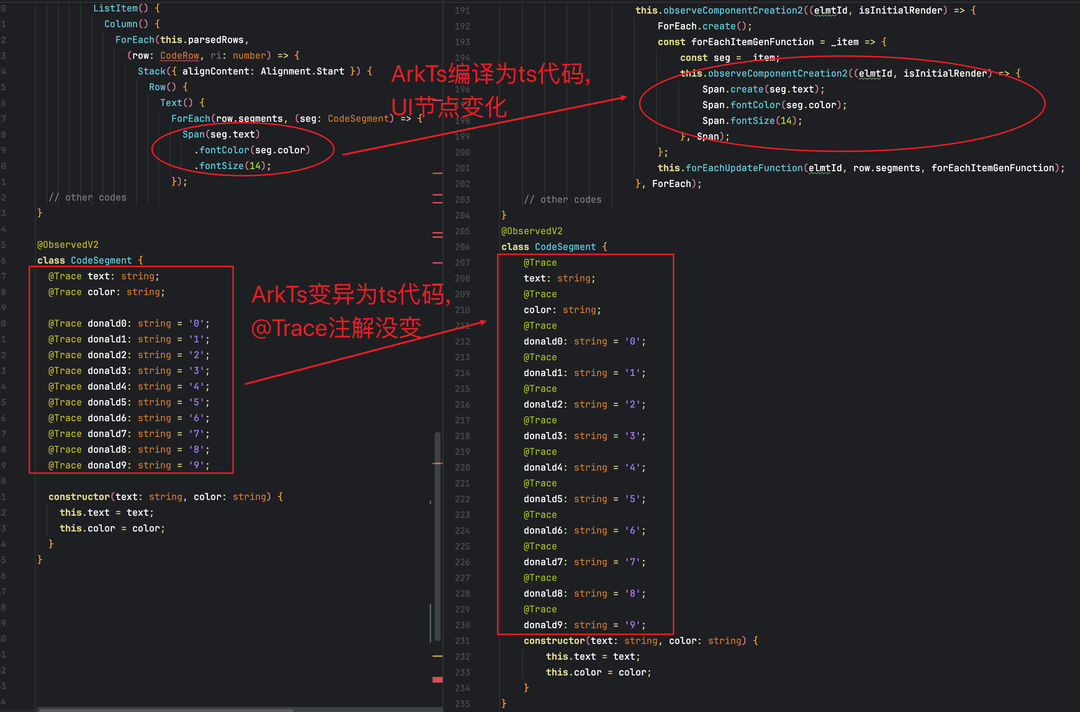This screenshot has width=1080, height=712.
Task: Click '// other codes' comment on line 203
Action: click(x=563, y=200)
